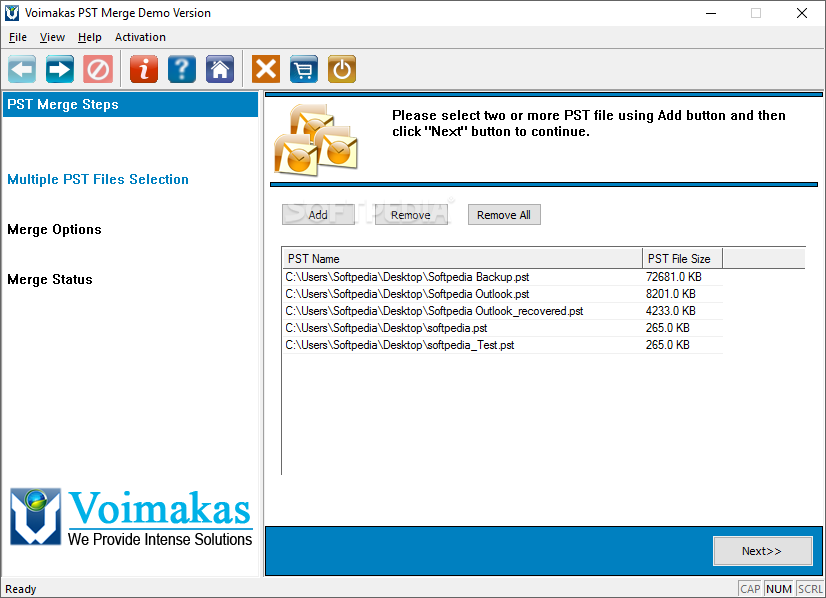This screenshot has width=826, height=598.
Task: Select the Merge Status step
Action: click(x=50, y=280)
